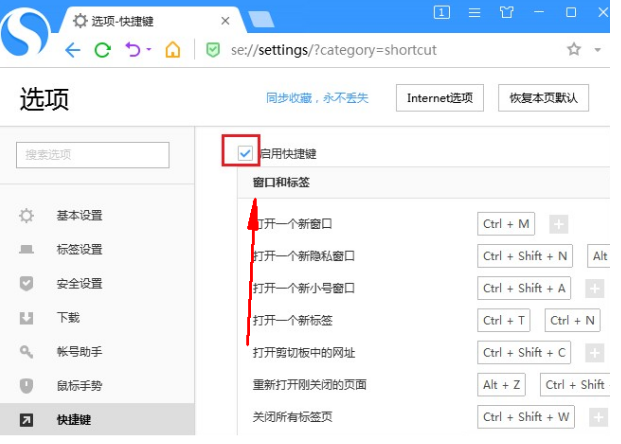
Task: Click the purple undo-close icon
Action: point(133,50)
